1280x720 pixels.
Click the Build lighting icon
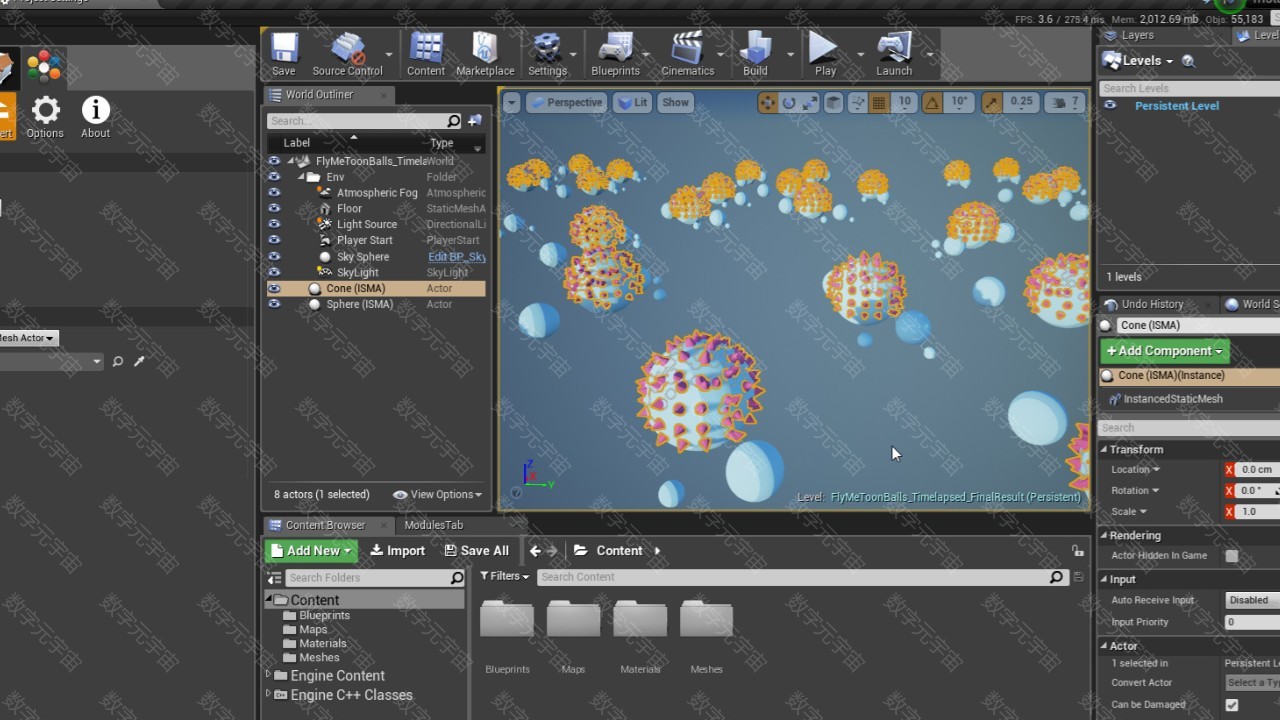point(755,54)
